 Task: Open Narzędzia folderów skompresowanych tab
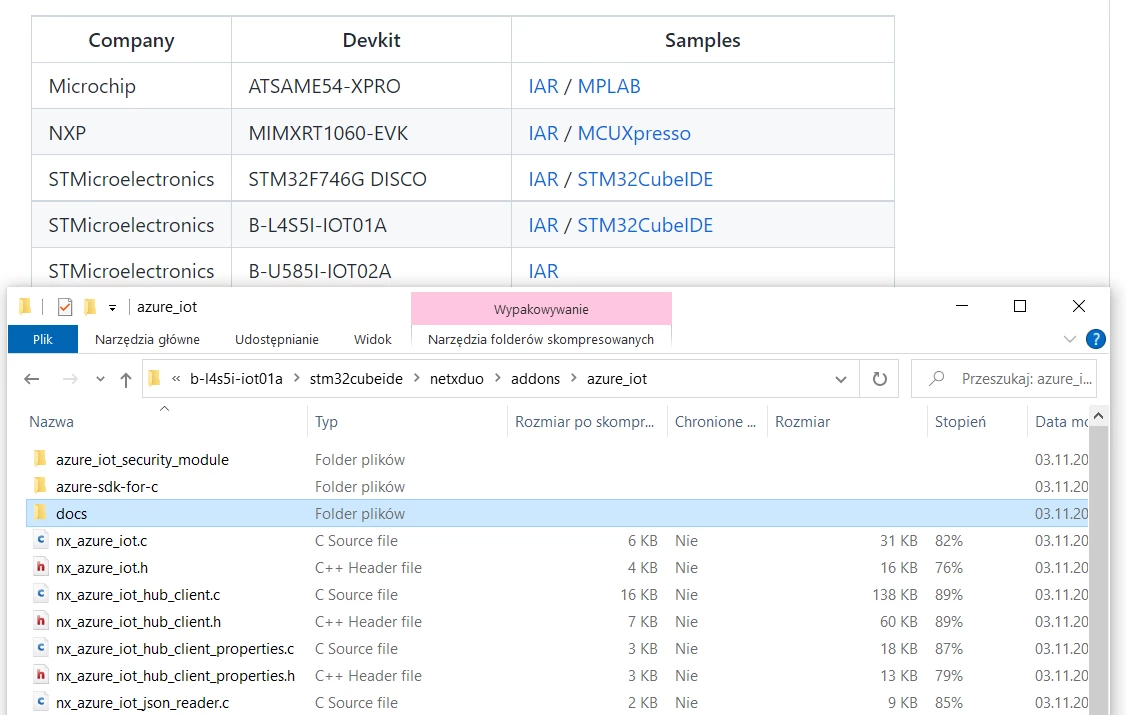pyautogui.click(x=540, y=339)
